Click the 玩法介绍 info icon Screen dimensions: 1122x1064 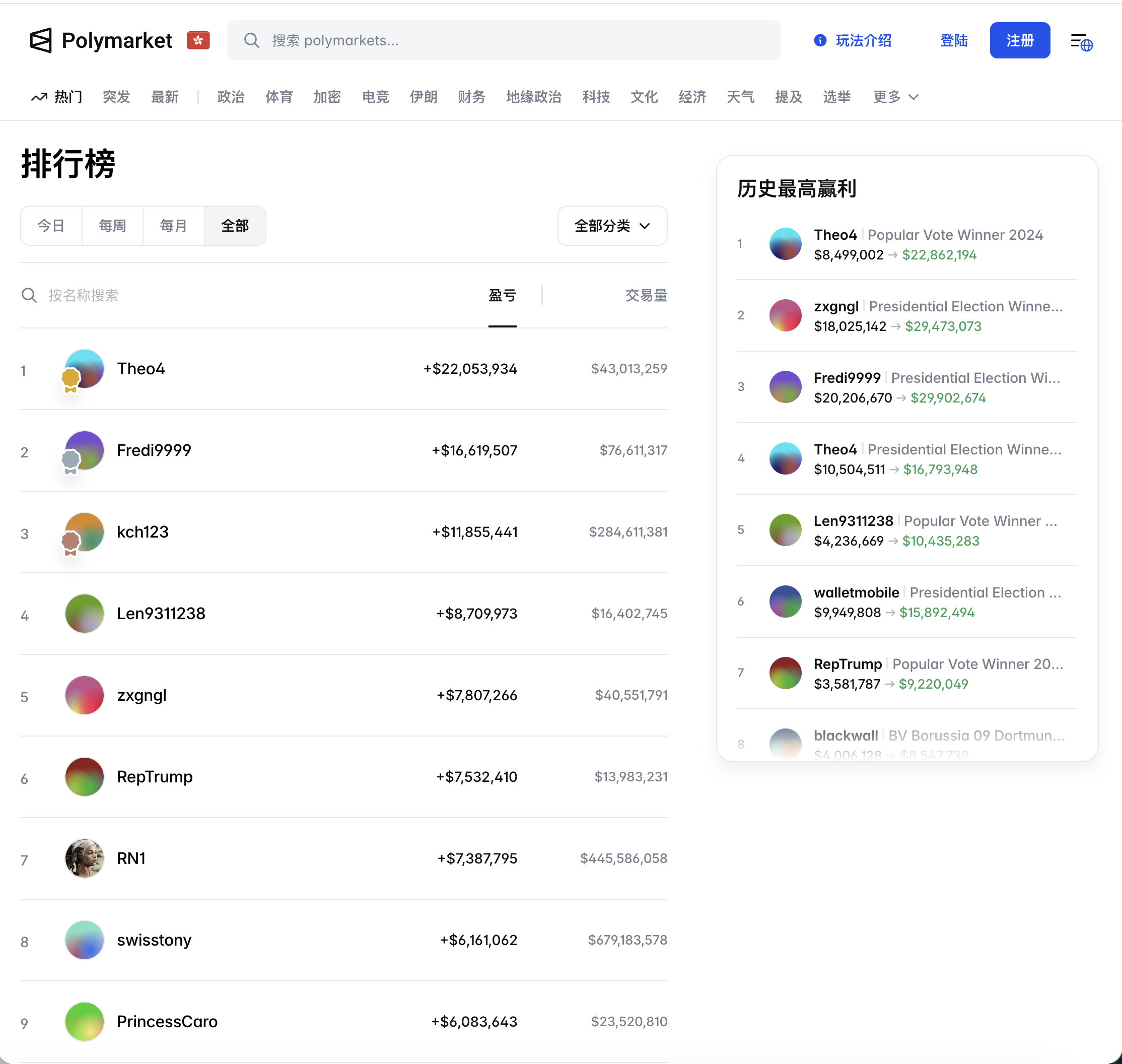(x=820, y=40)
